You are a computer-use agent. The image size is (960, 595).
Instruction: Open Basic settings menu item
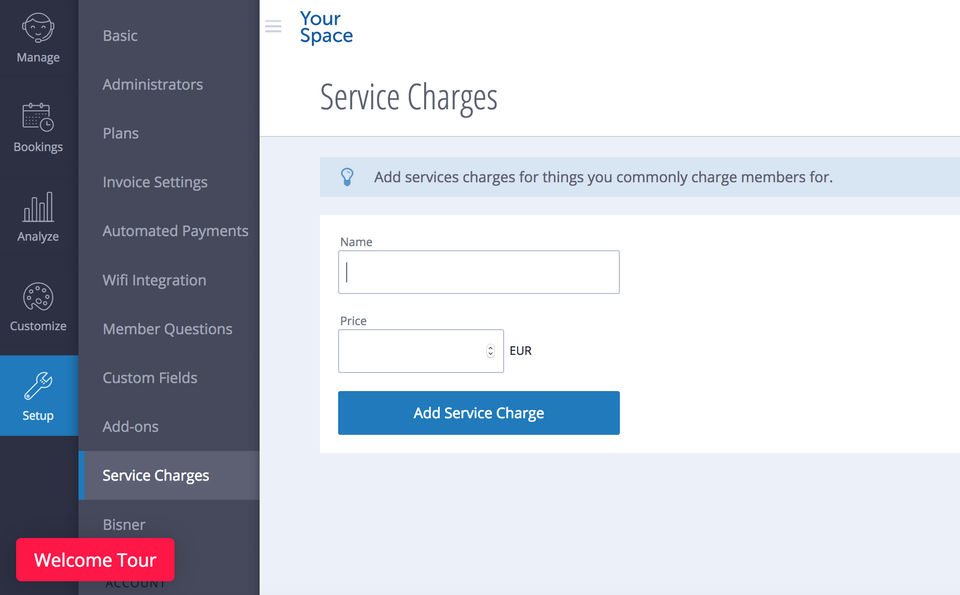coord(120,36)
